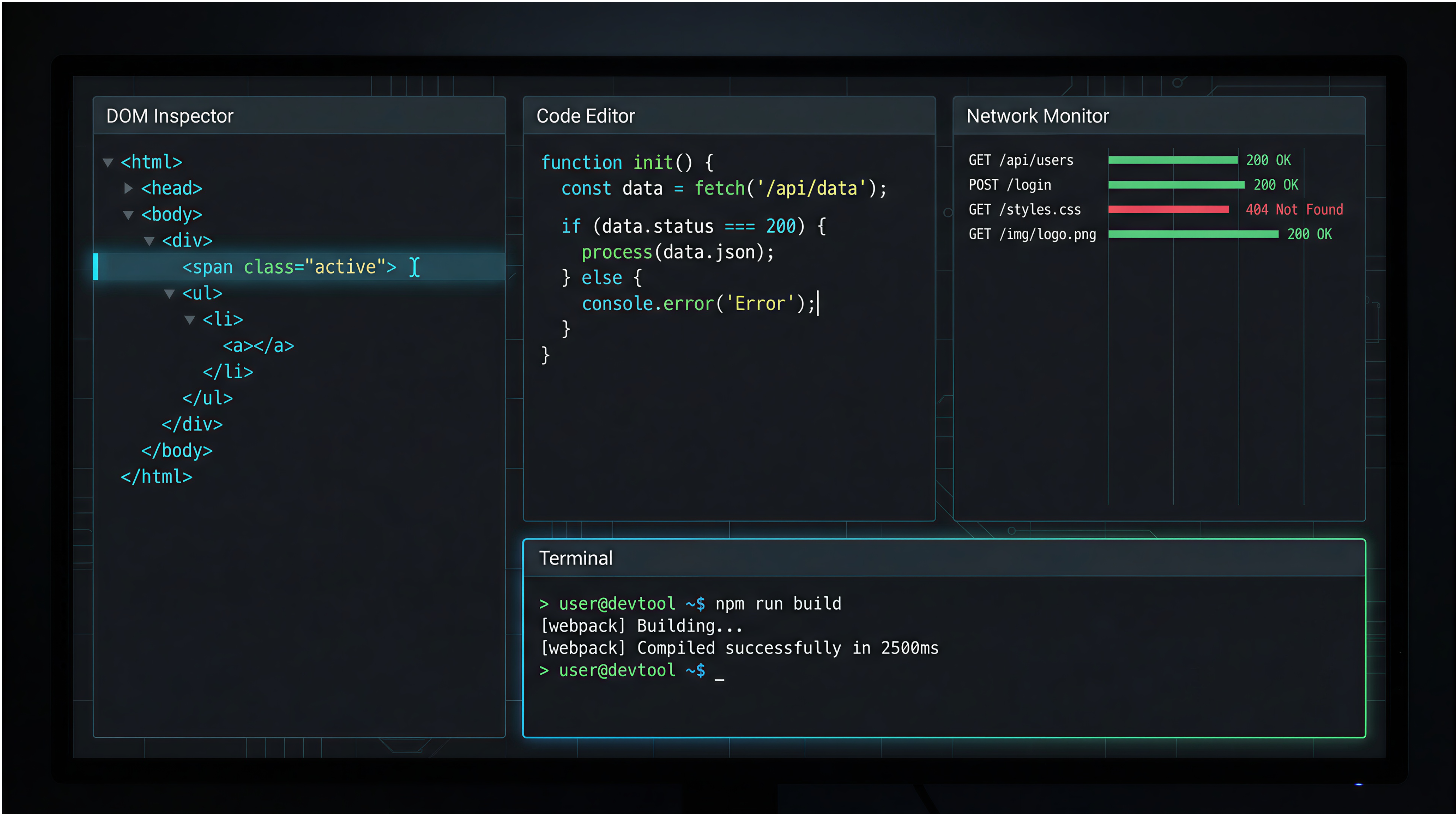Click the 404 Not Found status
The width and height of the screenshot is (1456, 814).
(x=1294, y=210)
